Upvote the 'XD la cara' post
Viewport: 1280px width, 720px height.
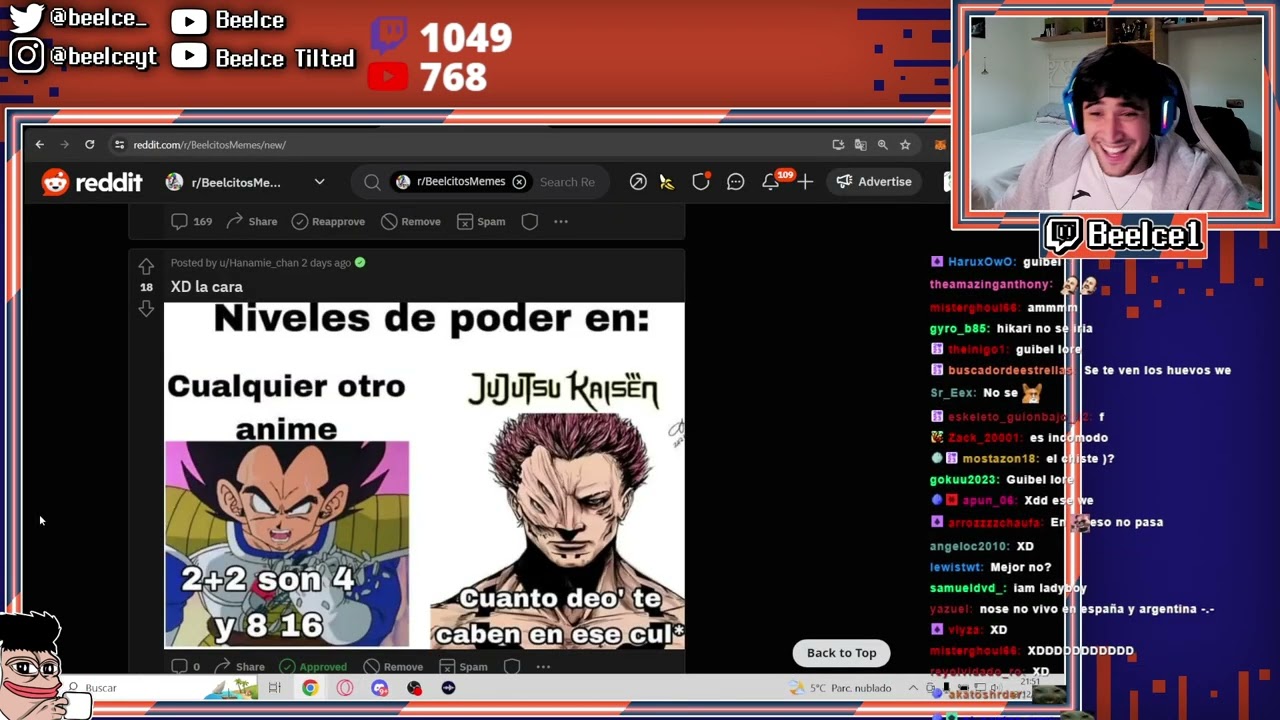click(x=146, y=266)
